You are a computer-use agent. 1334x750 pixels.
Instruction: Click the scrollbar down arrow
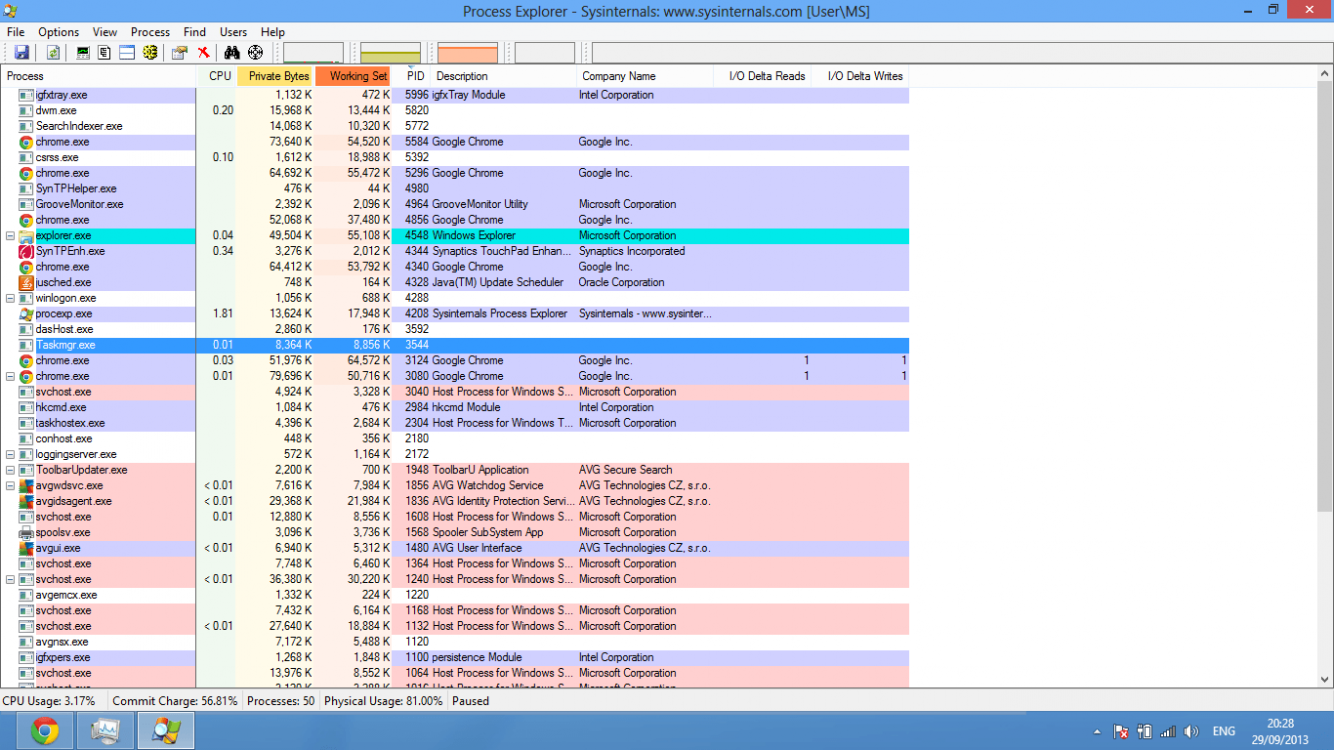[1325, 679]
